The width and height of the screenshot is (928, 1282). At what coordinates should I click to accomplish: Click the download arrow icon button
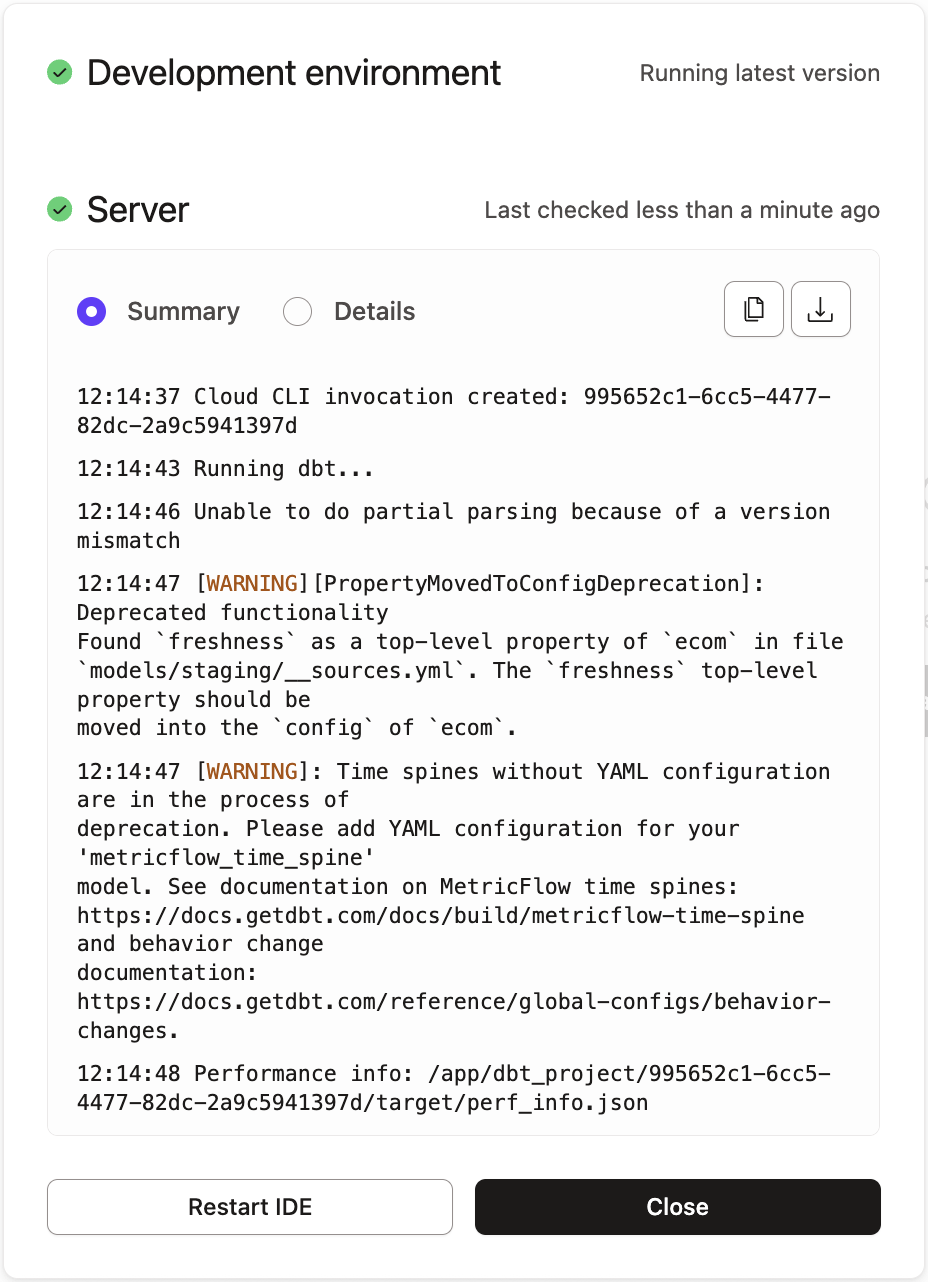(820, 309)
